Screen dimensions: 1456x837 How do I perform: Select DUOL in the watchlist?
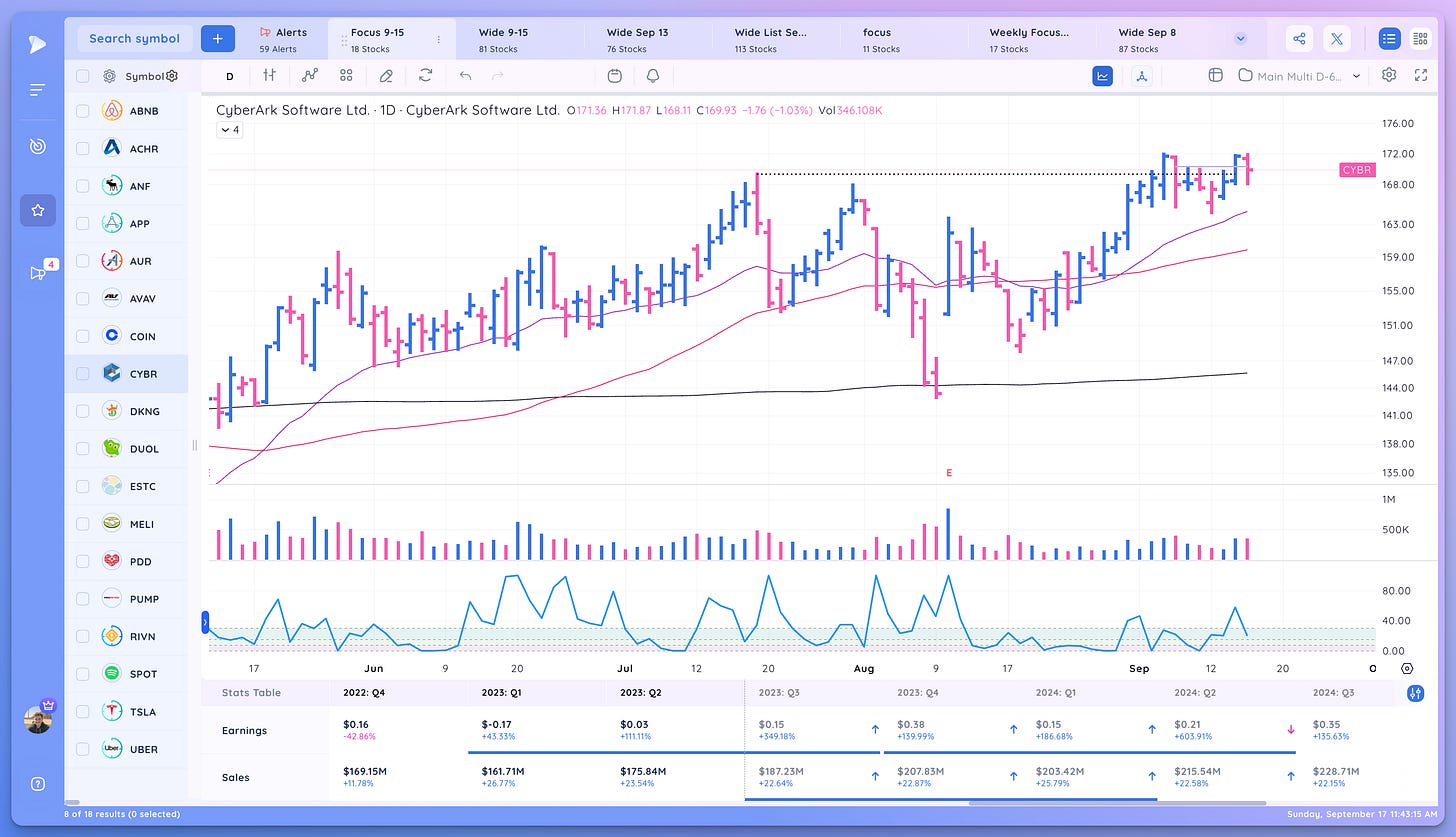[x=126, y=449]
